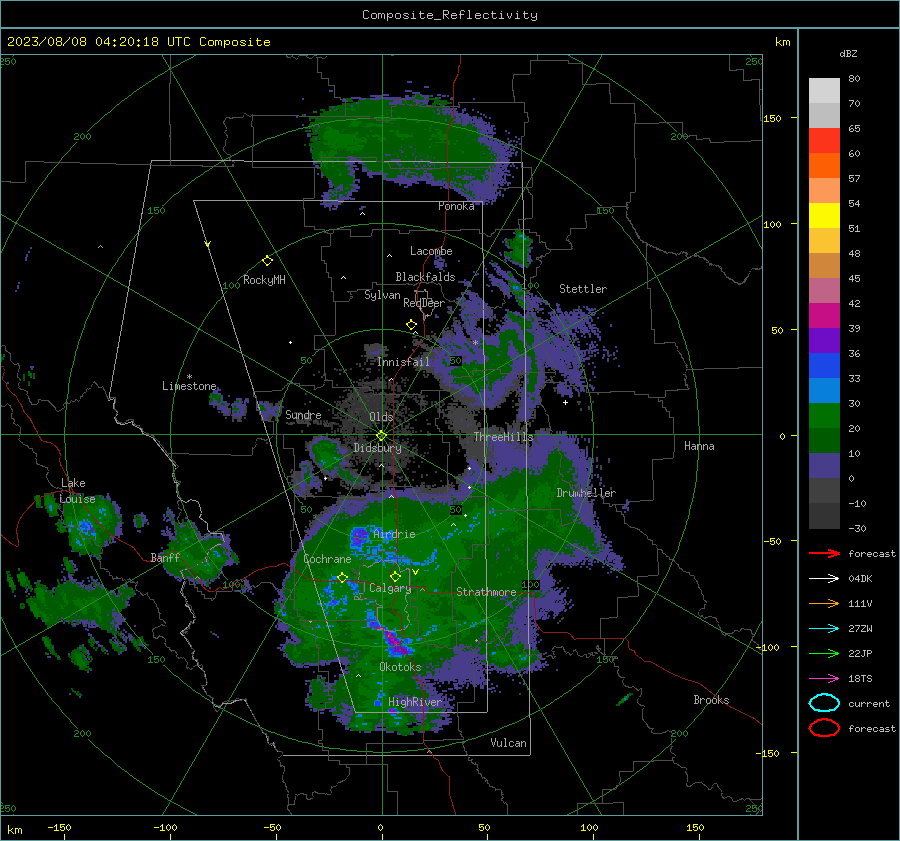Viewport: 900px width, 841px height.
Task: Click the Olds city label
Action: (x=381, y=417)
